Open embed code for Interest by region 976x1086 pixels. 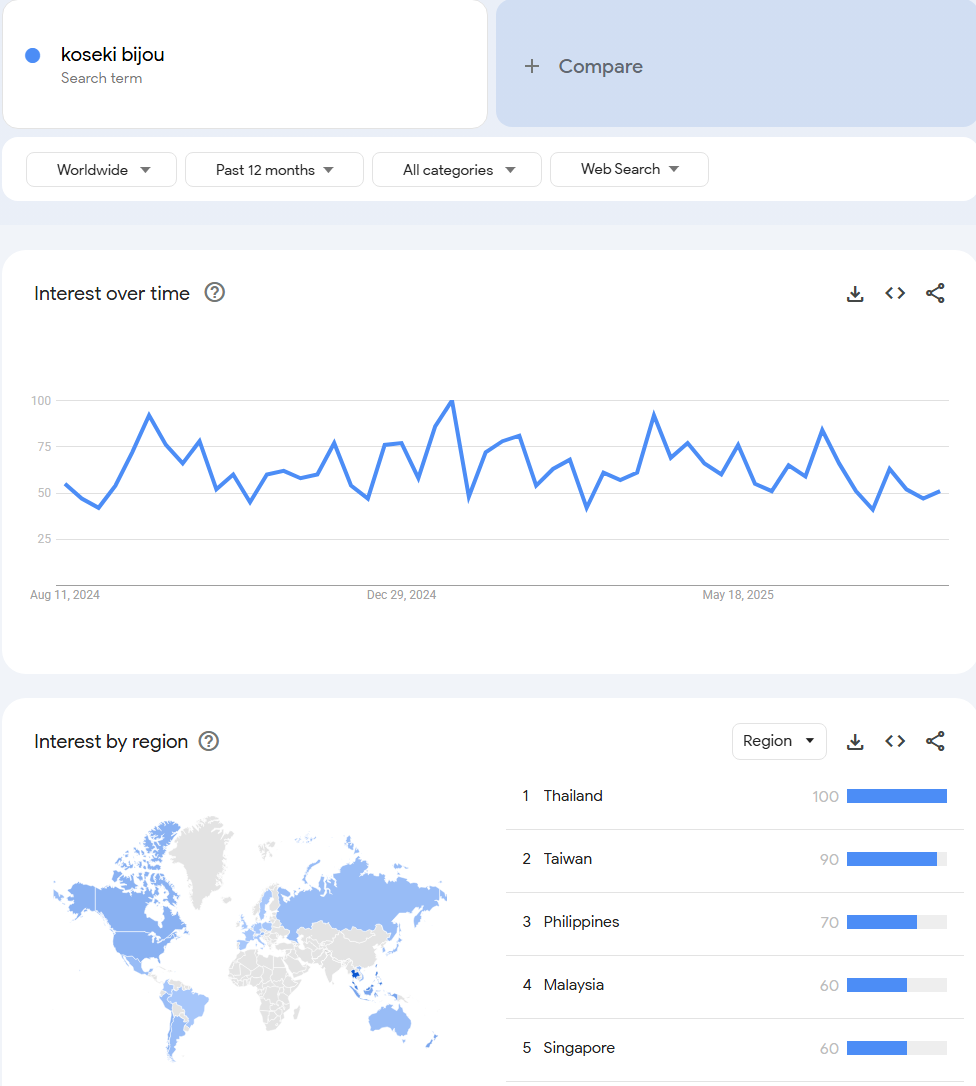point(895,742)
